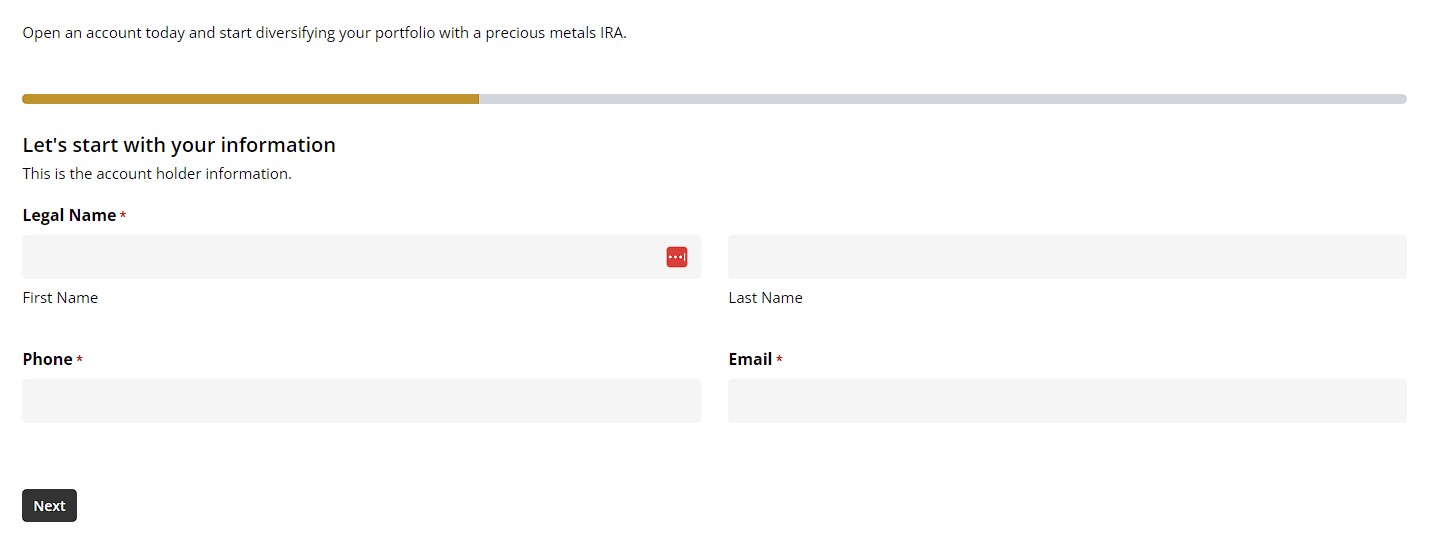Click the Last Name sub-label text
The image size is (1436, 543).
click(x=765, y=298)
